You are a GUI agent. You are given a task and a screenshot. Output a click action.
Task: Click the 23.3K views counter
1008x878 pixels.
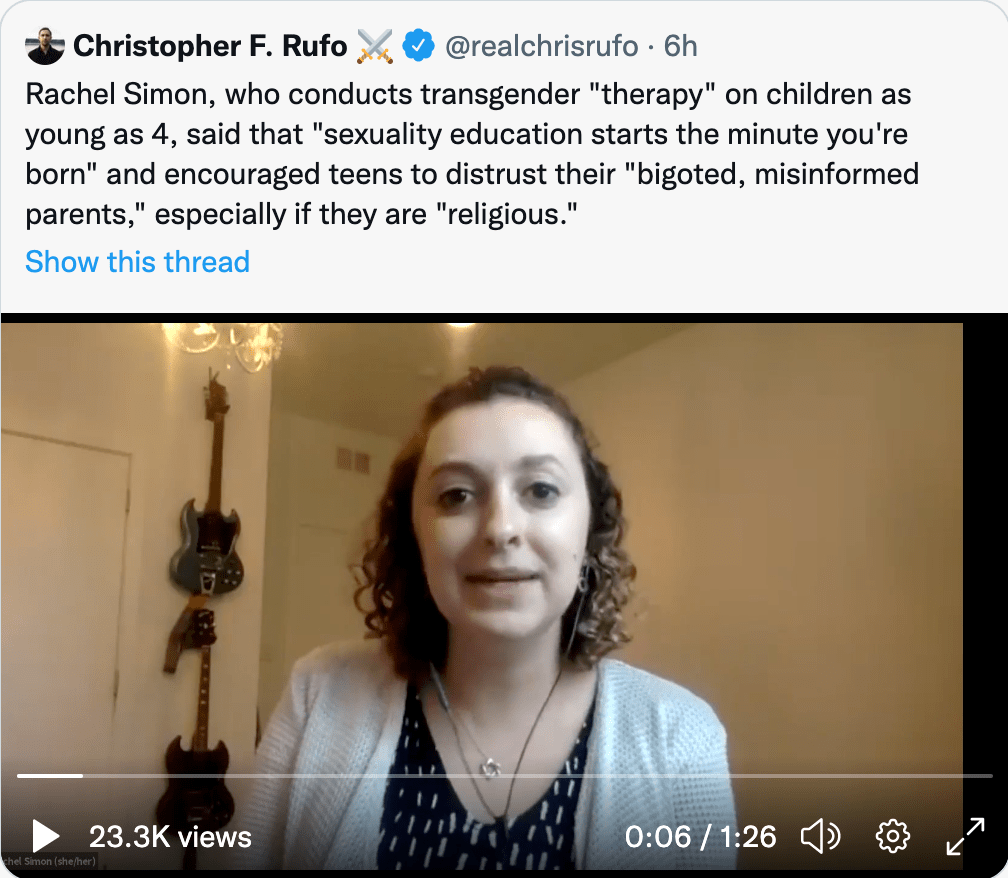[170, 836]
